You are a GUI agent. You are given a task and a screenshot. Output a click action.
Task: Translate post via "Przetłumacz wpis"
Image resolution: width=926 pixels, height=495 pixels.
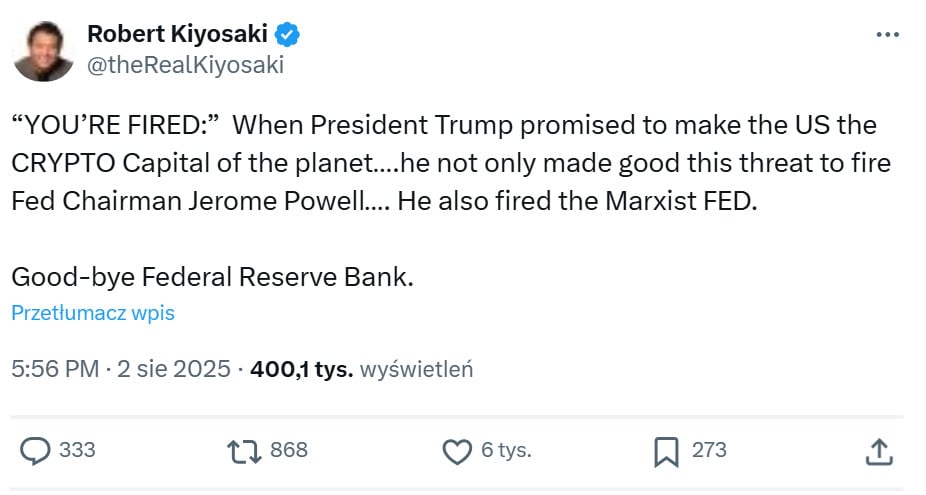tap(93, 313)
